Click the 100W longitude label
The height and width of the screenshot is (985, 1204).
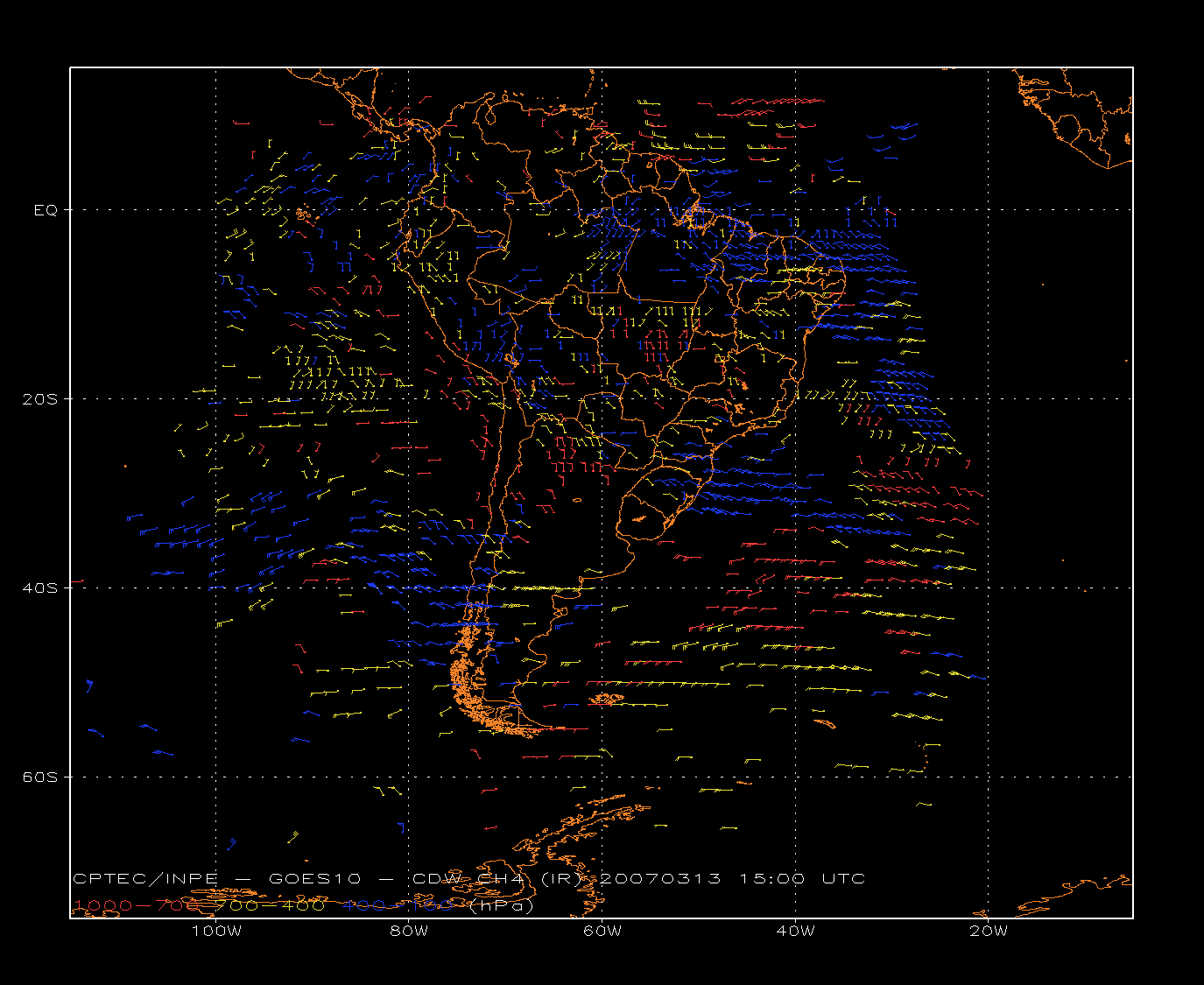click(x=216, y=931)
